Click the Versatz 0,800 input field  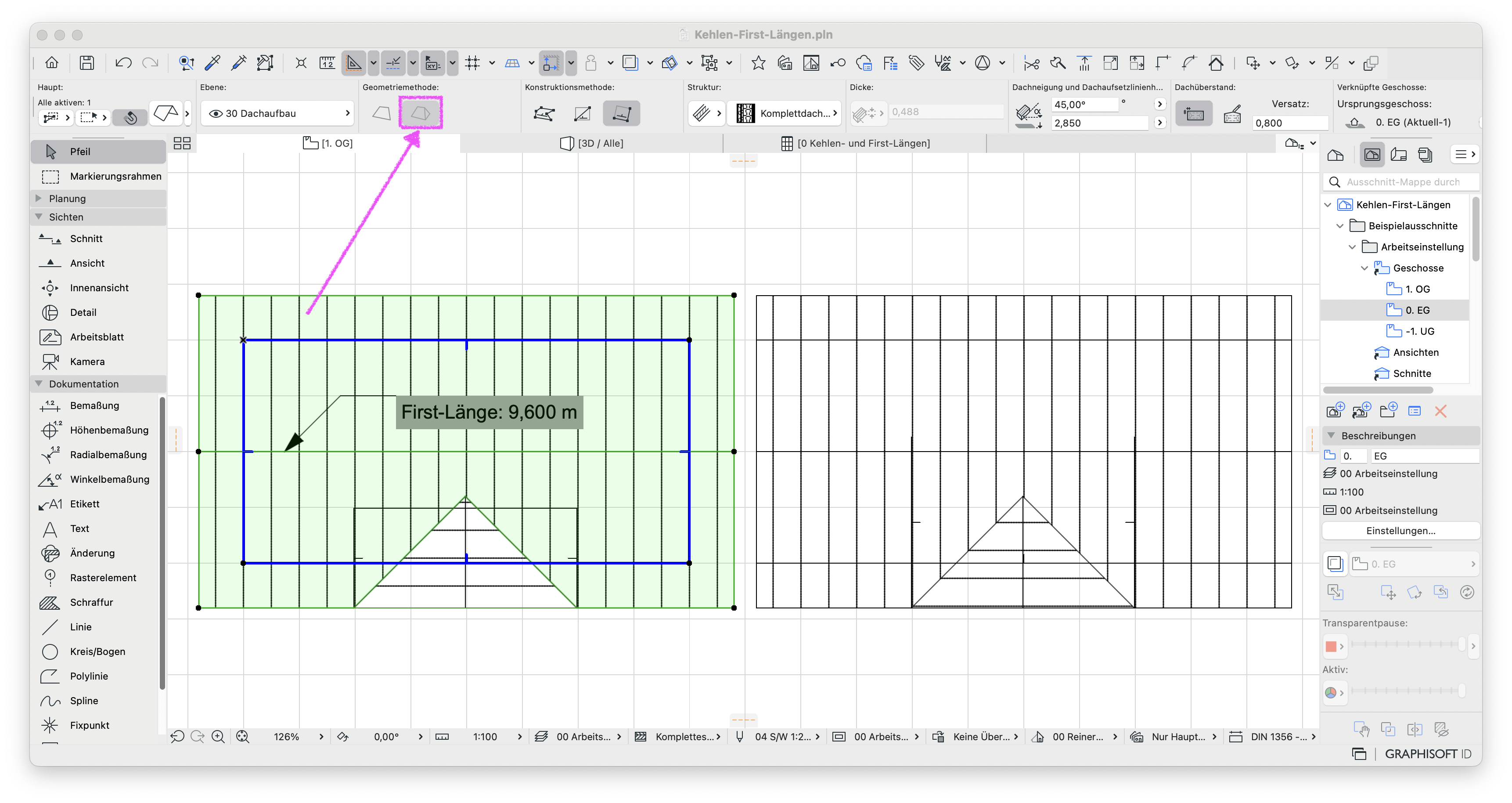[x=1290, y=123]
